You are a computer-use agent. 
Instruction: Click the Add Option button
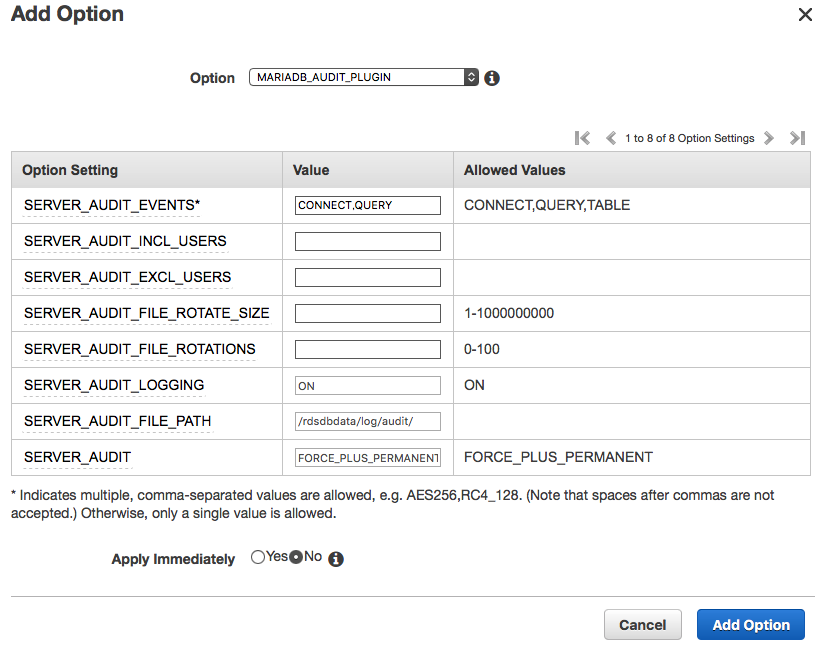pos(751,625)
